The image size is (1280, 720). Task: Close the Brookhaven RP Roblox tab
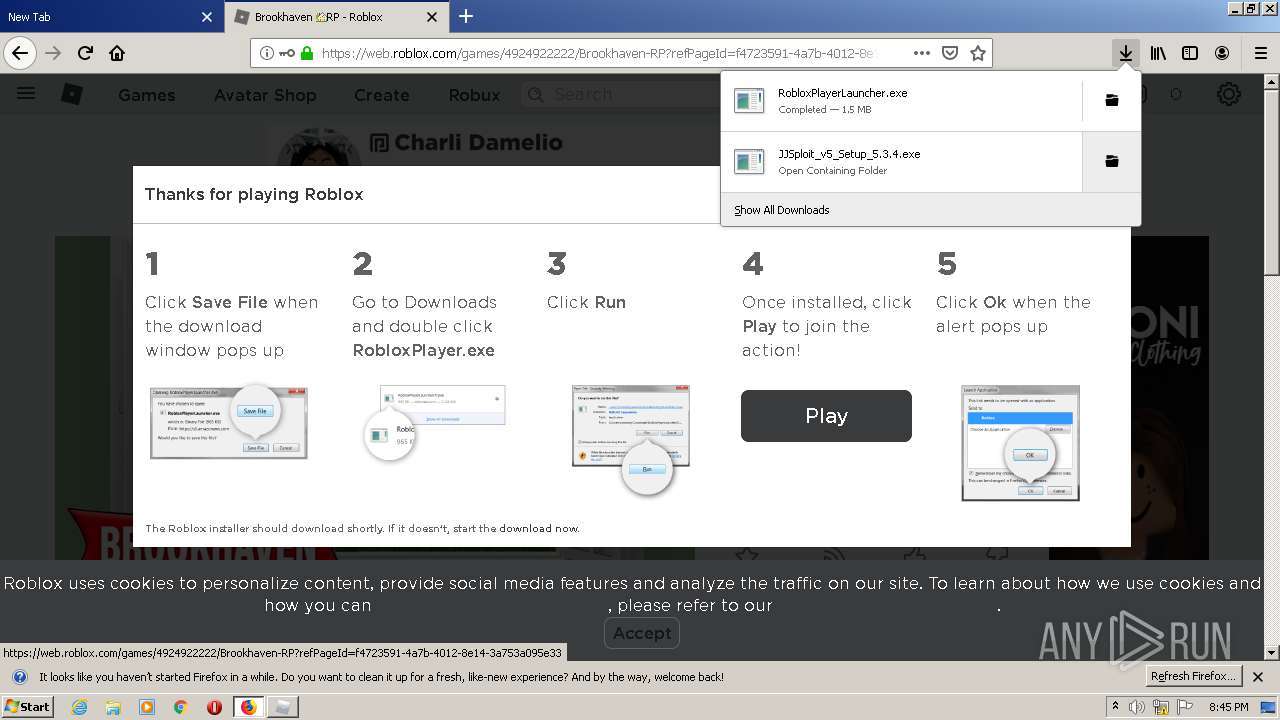432,17
